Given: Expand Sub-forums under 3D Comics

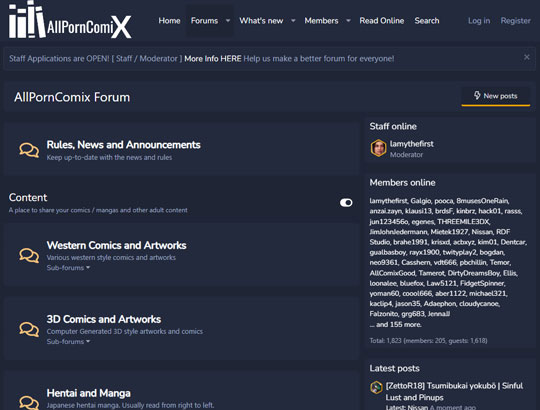Looking at the screenshot, I should coord(68,341).
